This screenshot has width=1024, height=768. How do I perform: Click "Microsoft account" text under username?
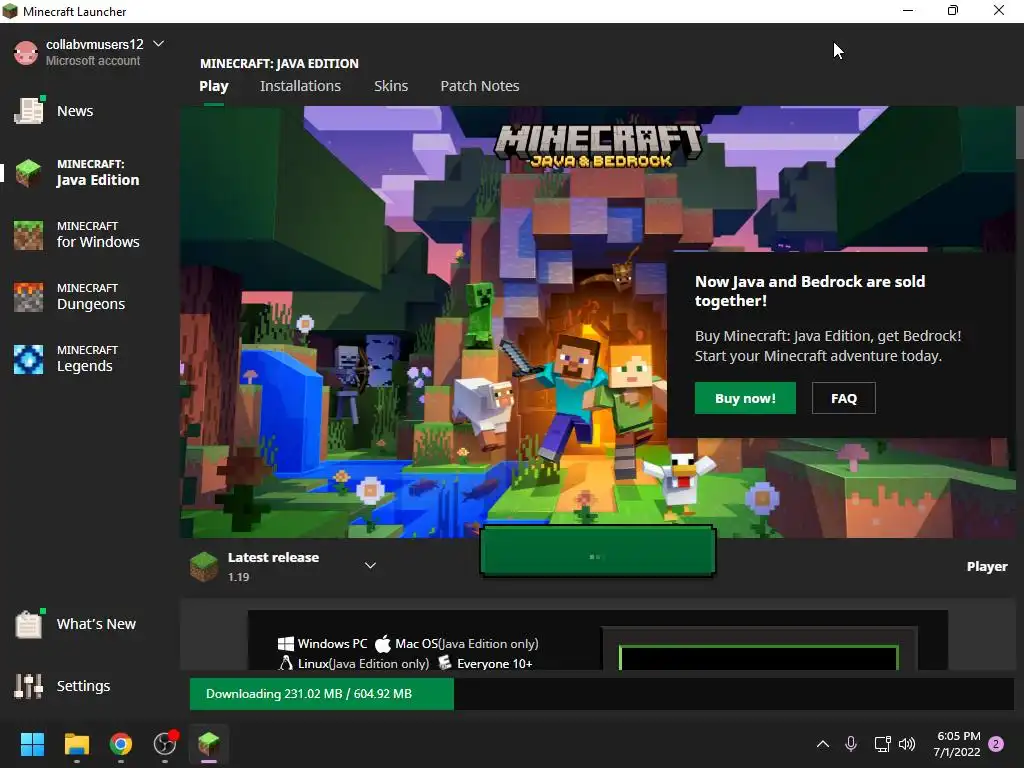(93, 61)
